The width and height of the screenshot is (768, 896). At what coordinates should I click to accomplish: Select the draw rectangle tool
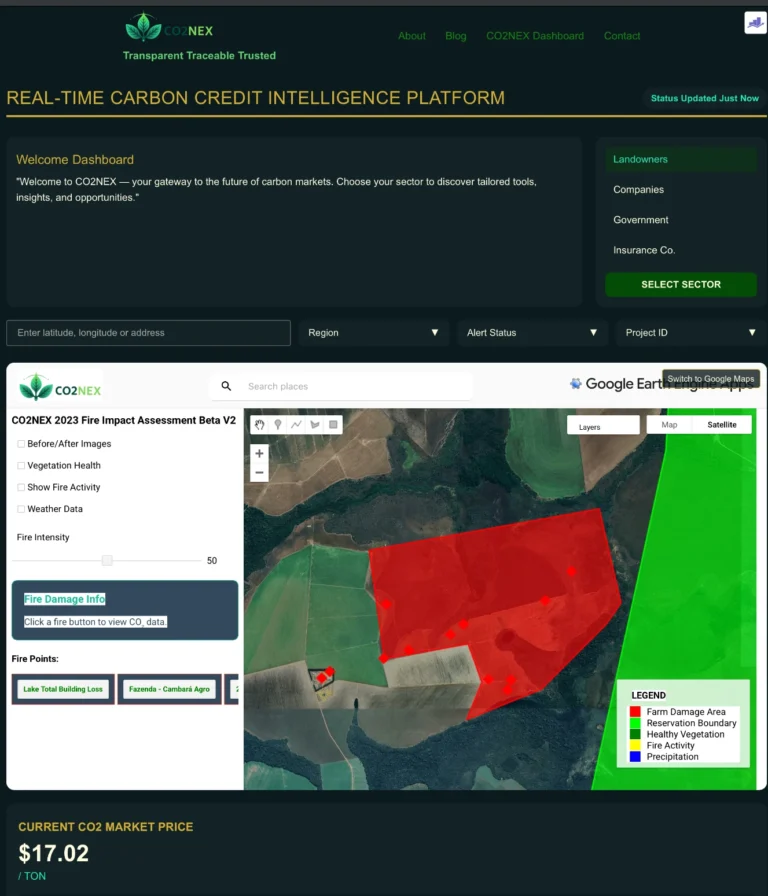click(333, 425)
